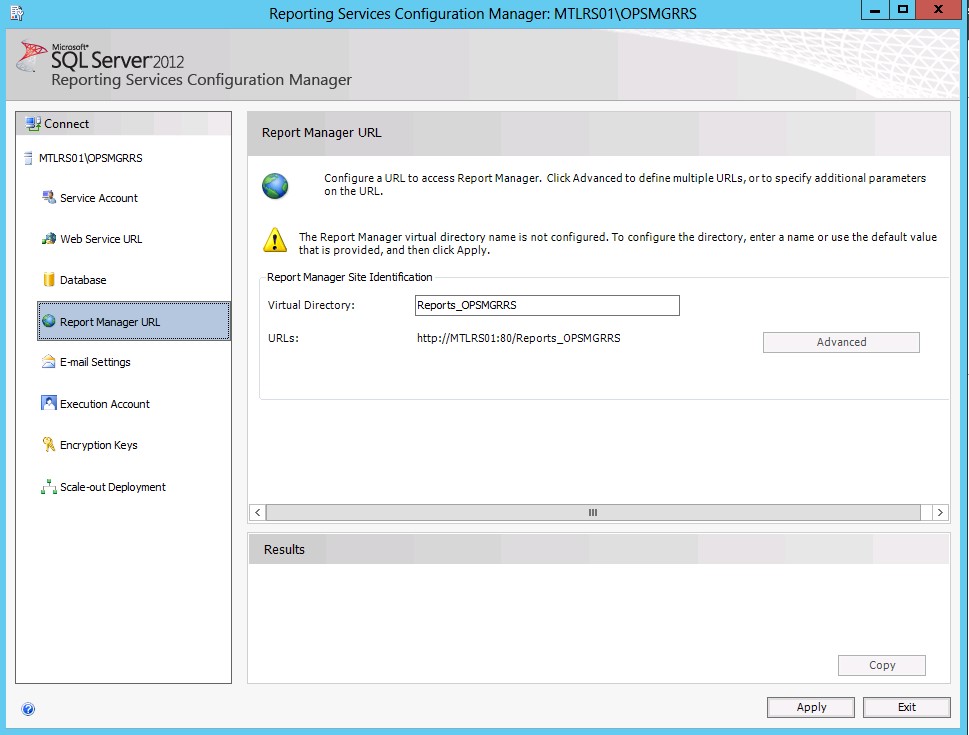
Task: Show the Scale-out Deployment page
Action: (113, 487)
